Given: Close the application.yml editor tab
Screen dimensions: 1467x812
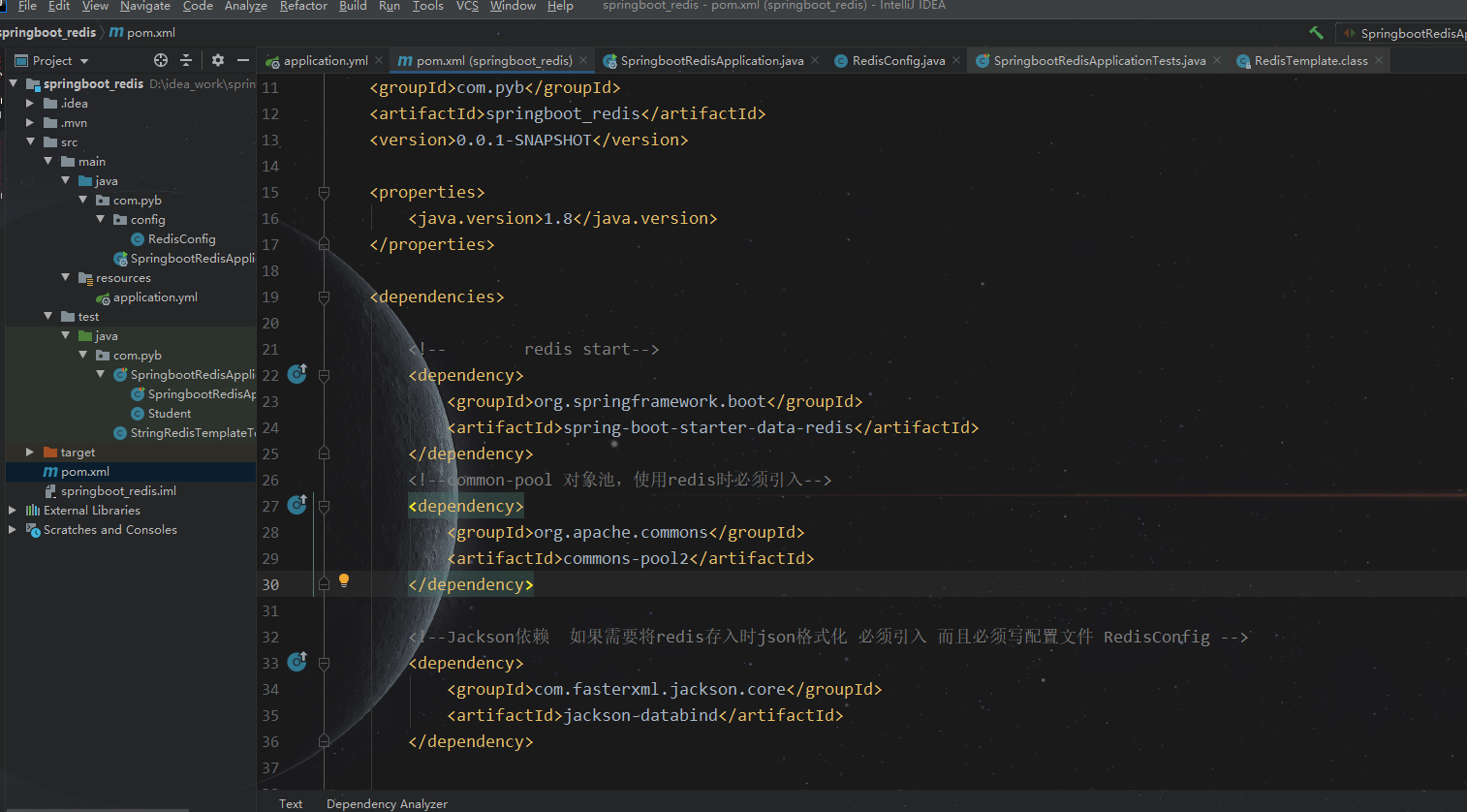Looking at the screenshot, I should click(x=379, y=60).
